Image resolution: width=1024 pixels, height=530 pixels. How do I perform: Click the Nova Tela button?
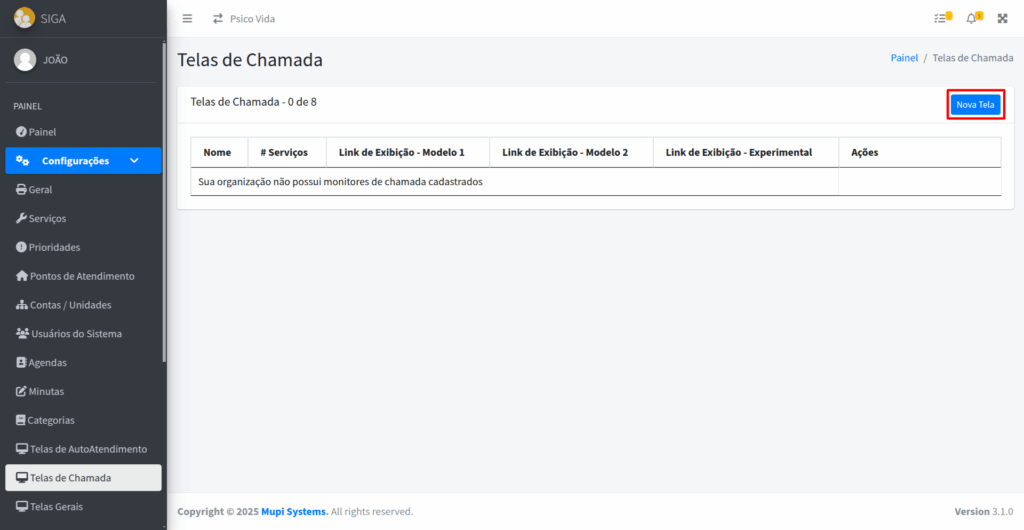click(x=975, y=104)
